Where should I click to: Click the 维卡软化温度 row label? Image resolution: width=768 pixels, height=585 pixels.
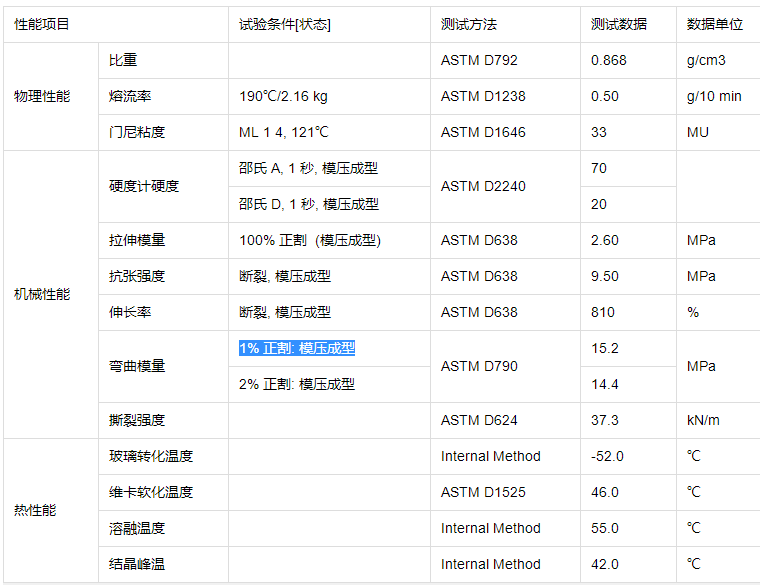click(151, 492)
